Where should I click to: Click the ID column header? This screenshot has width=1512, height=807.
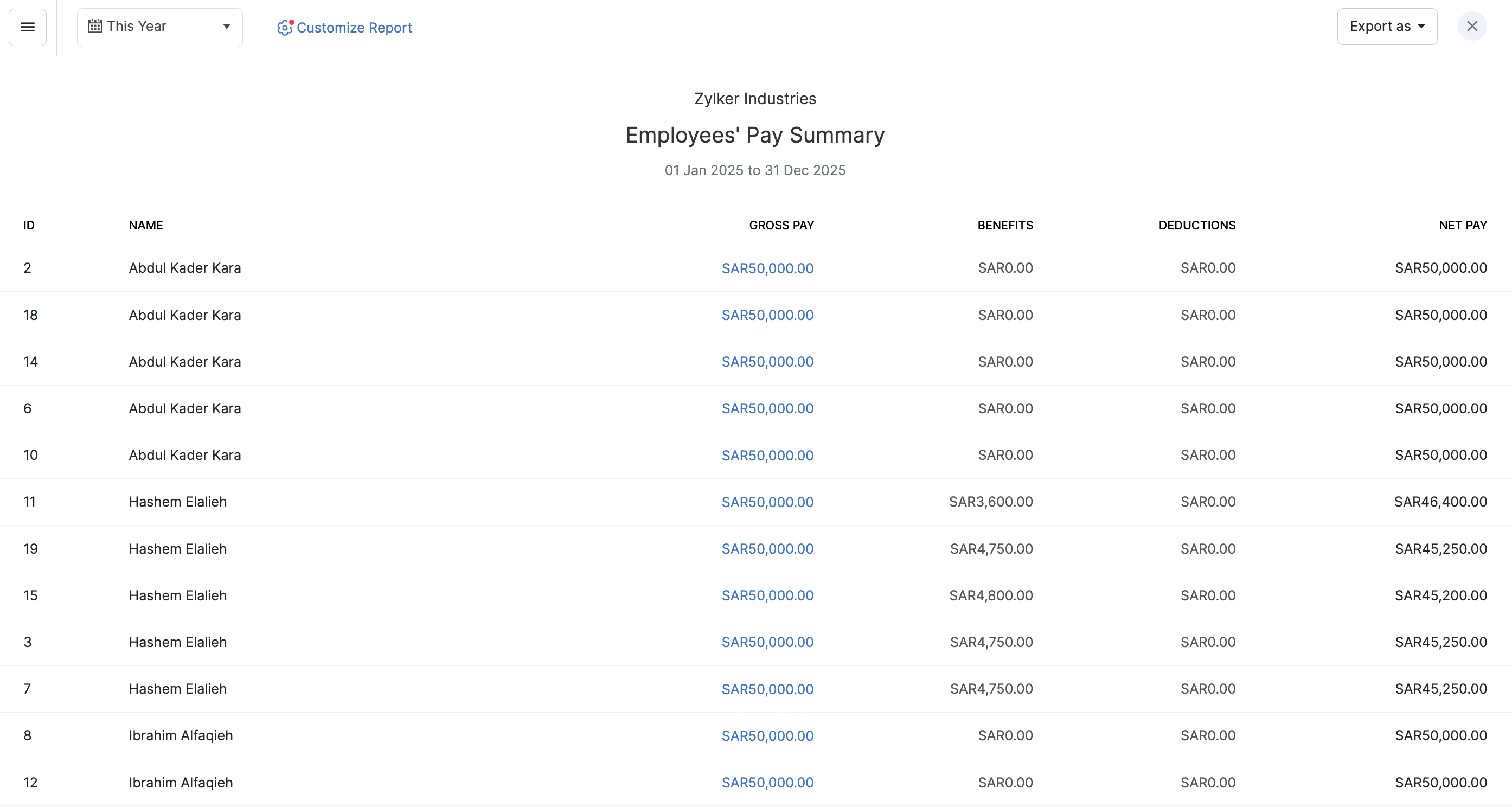[x=29, y=226]
